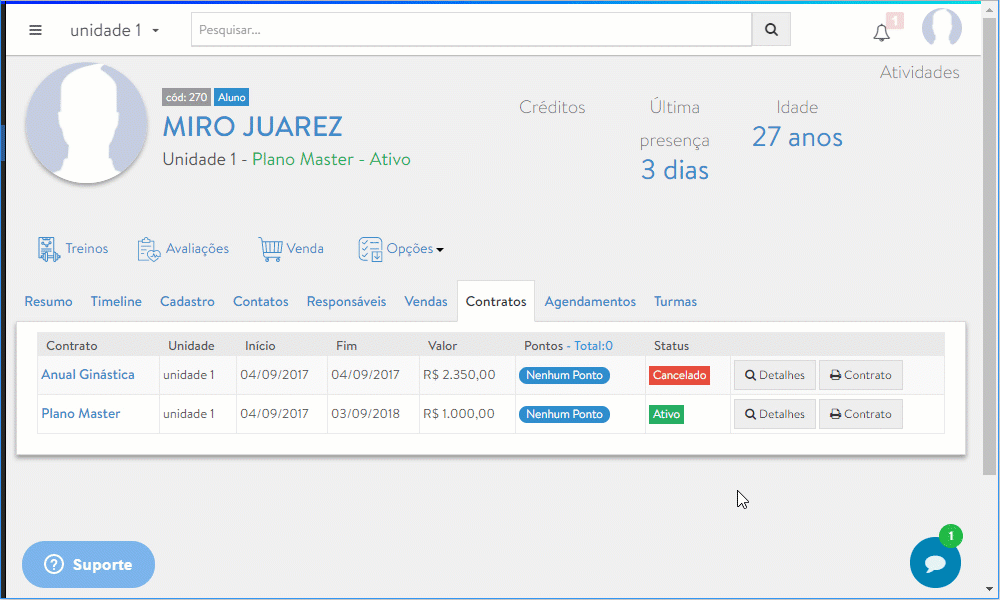Open the chat bubble in bottom corner

[x=935, y=562]
